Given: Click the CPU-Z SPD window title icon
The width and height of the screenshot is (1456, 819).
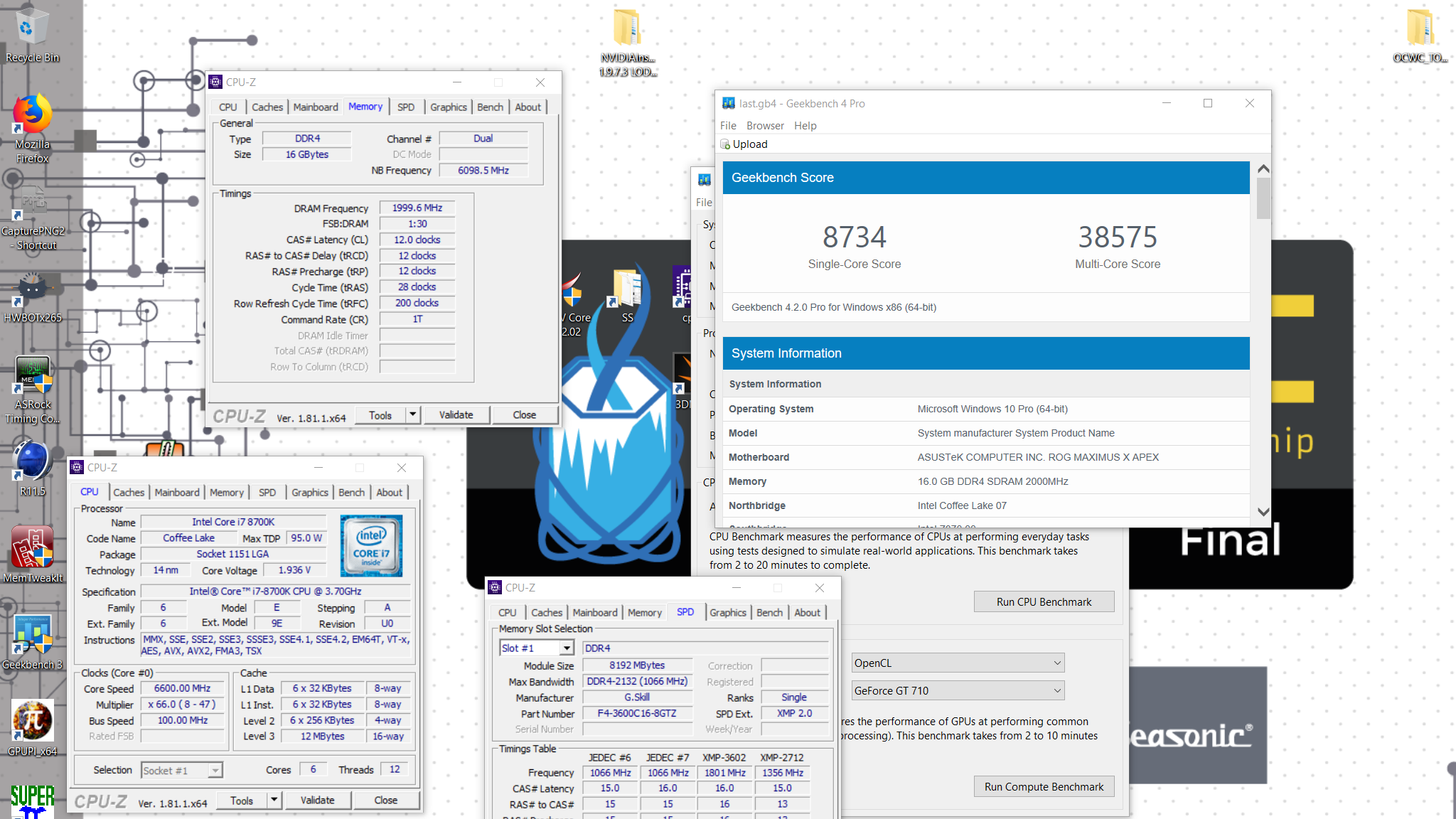Looking at the screenshot, I should [x=495, y=588].
